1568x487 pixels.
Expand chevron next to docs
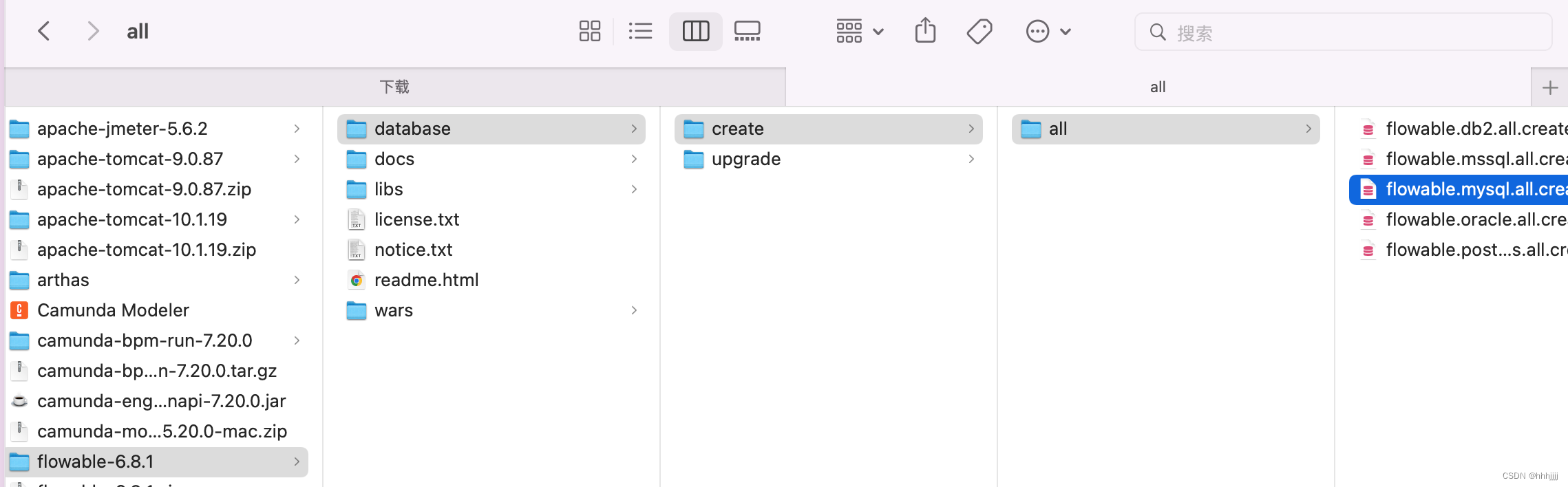pyautogui.click(x=634, y=159)
